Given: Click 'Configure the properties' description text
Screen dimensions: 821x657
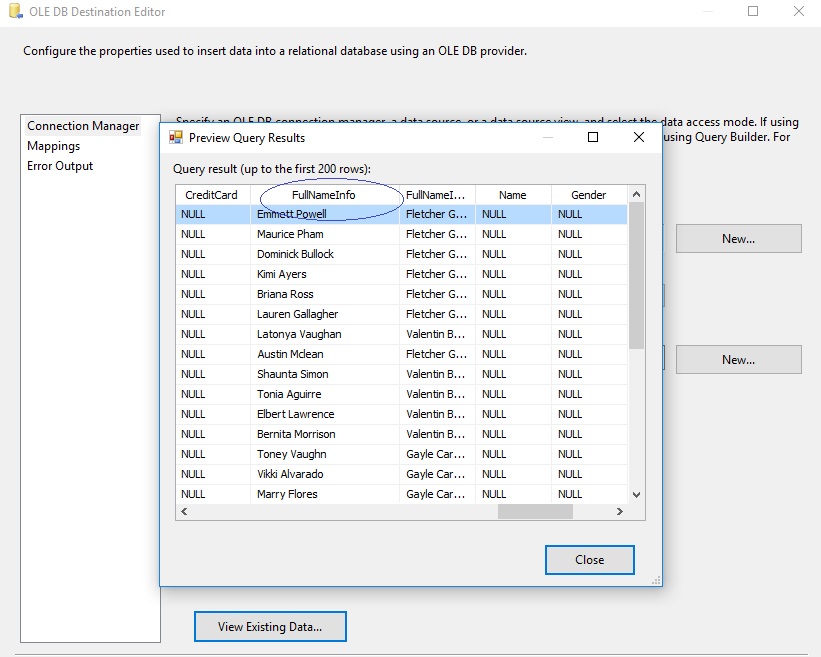Looking at the screenshot, I should 275,51.
